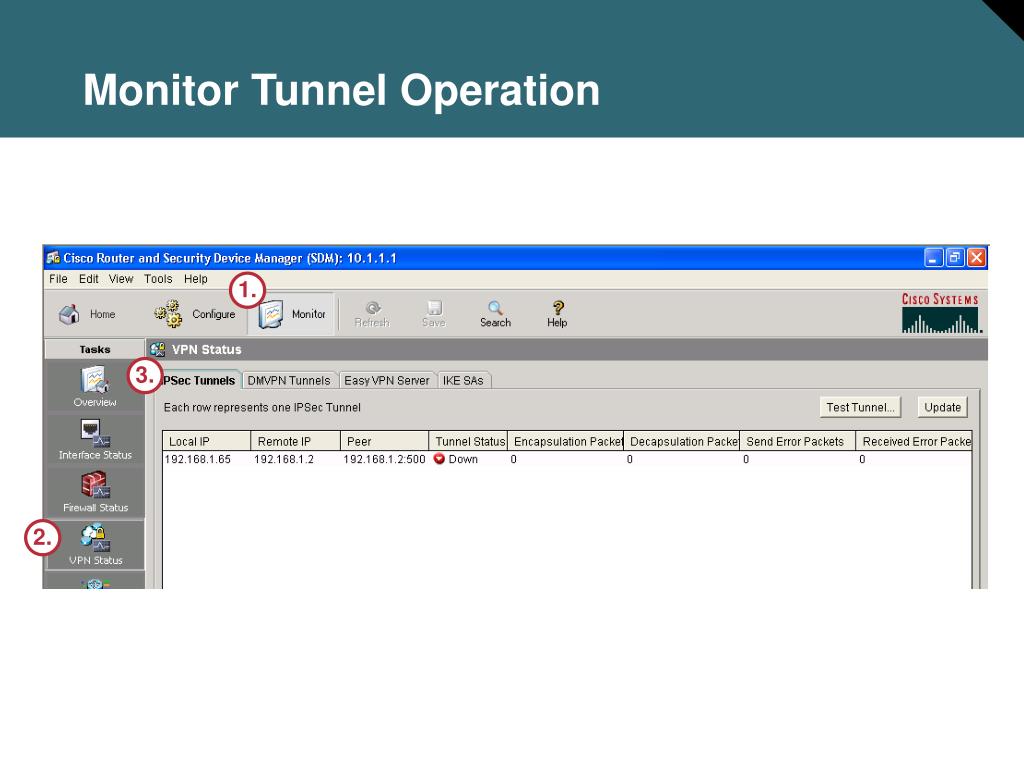Viewport: 1024px width, 768px height.
Task: Click the Test Tunnel... button
Action: (860, 407)
